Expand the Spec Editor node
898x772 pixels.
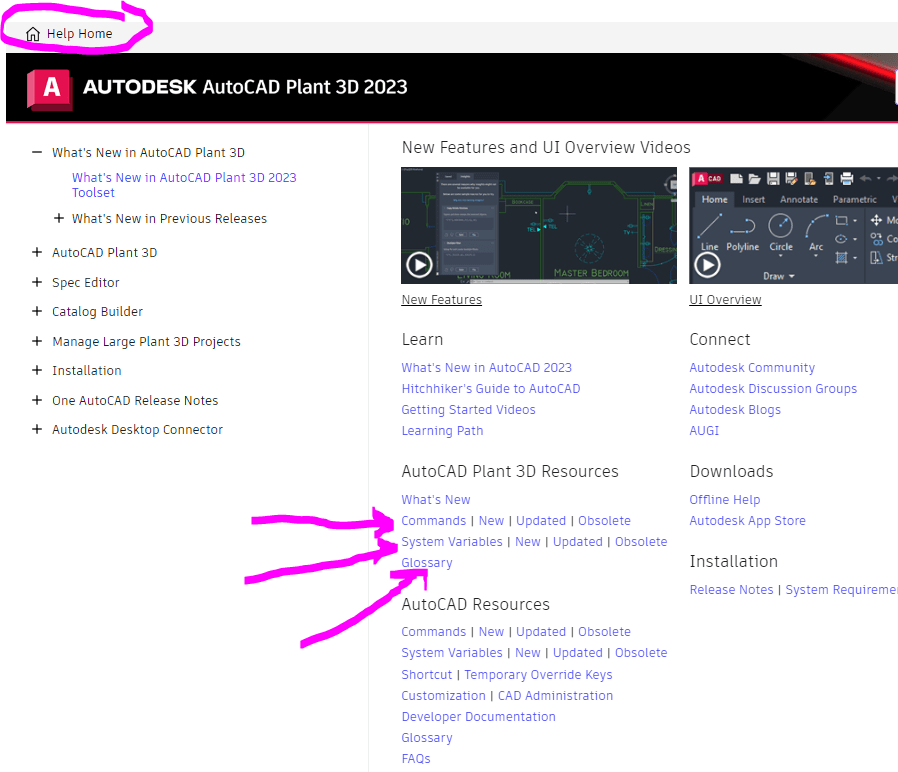pyautogui.click(x=37, y=282)
